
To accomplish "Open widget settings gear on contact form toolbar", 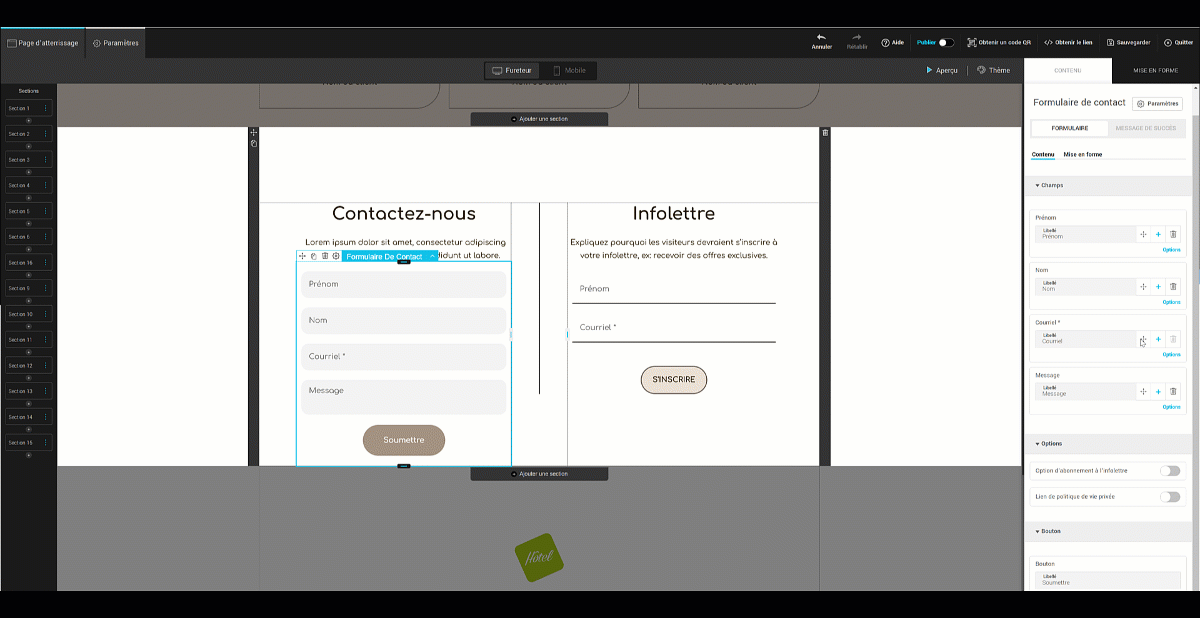I will (335, 257).
